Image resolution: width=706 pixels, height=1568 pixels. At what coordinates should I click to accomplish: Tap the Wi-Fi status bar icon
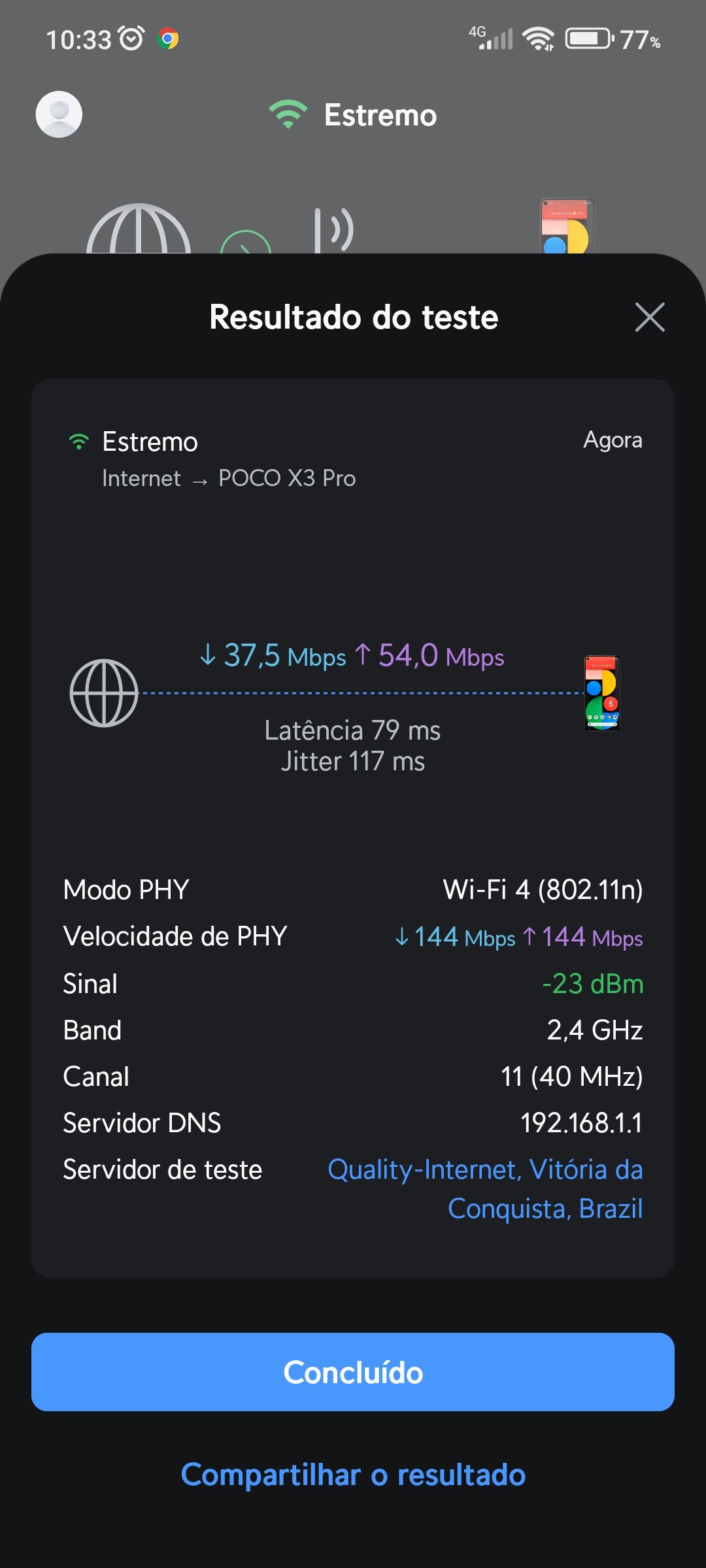pos(539,39)
